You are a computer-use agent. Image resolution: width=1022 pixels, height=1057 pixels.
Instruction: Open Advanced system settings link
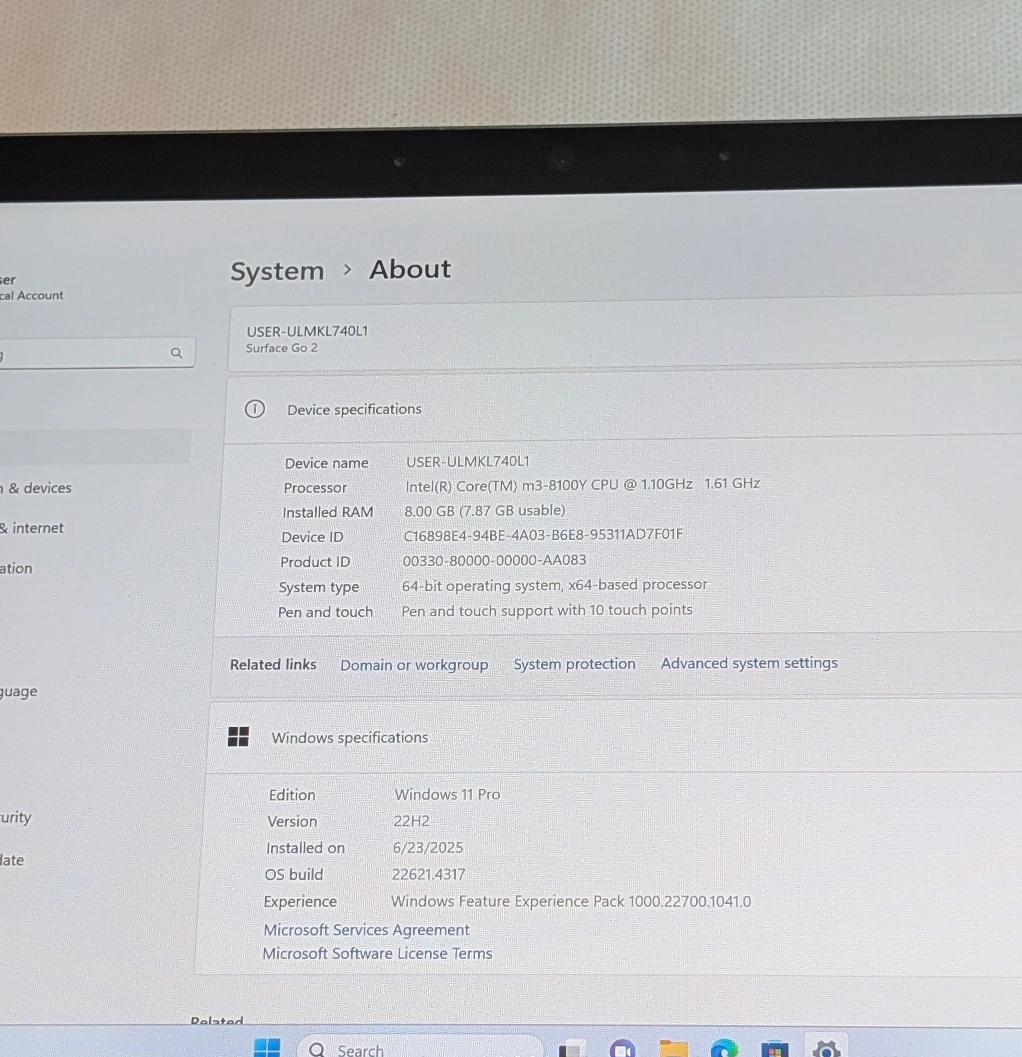pyautogui.click(x=749, y=663)
